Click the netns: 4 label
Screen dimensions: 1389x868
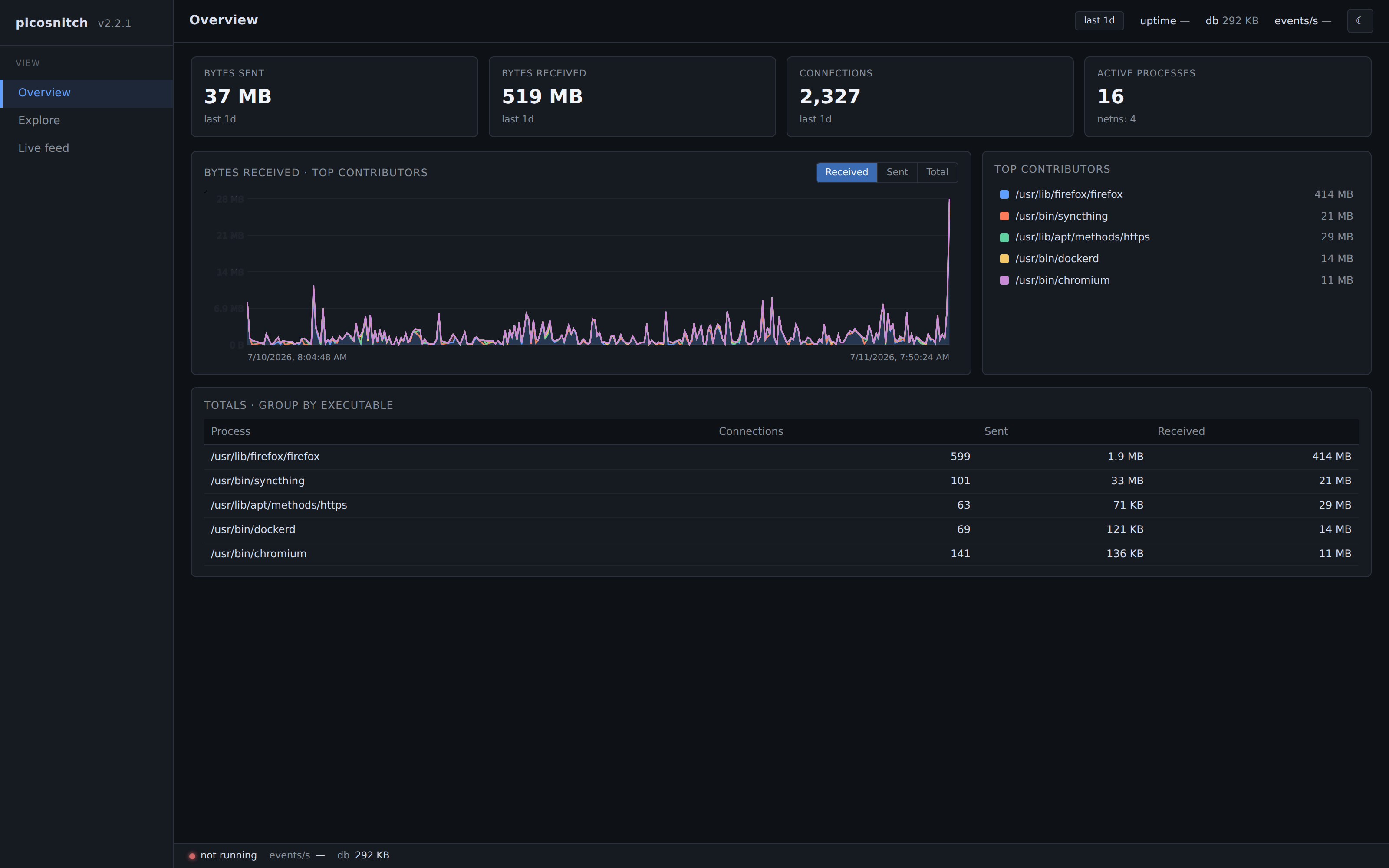pyautogui.click(x=1116, y=119)
